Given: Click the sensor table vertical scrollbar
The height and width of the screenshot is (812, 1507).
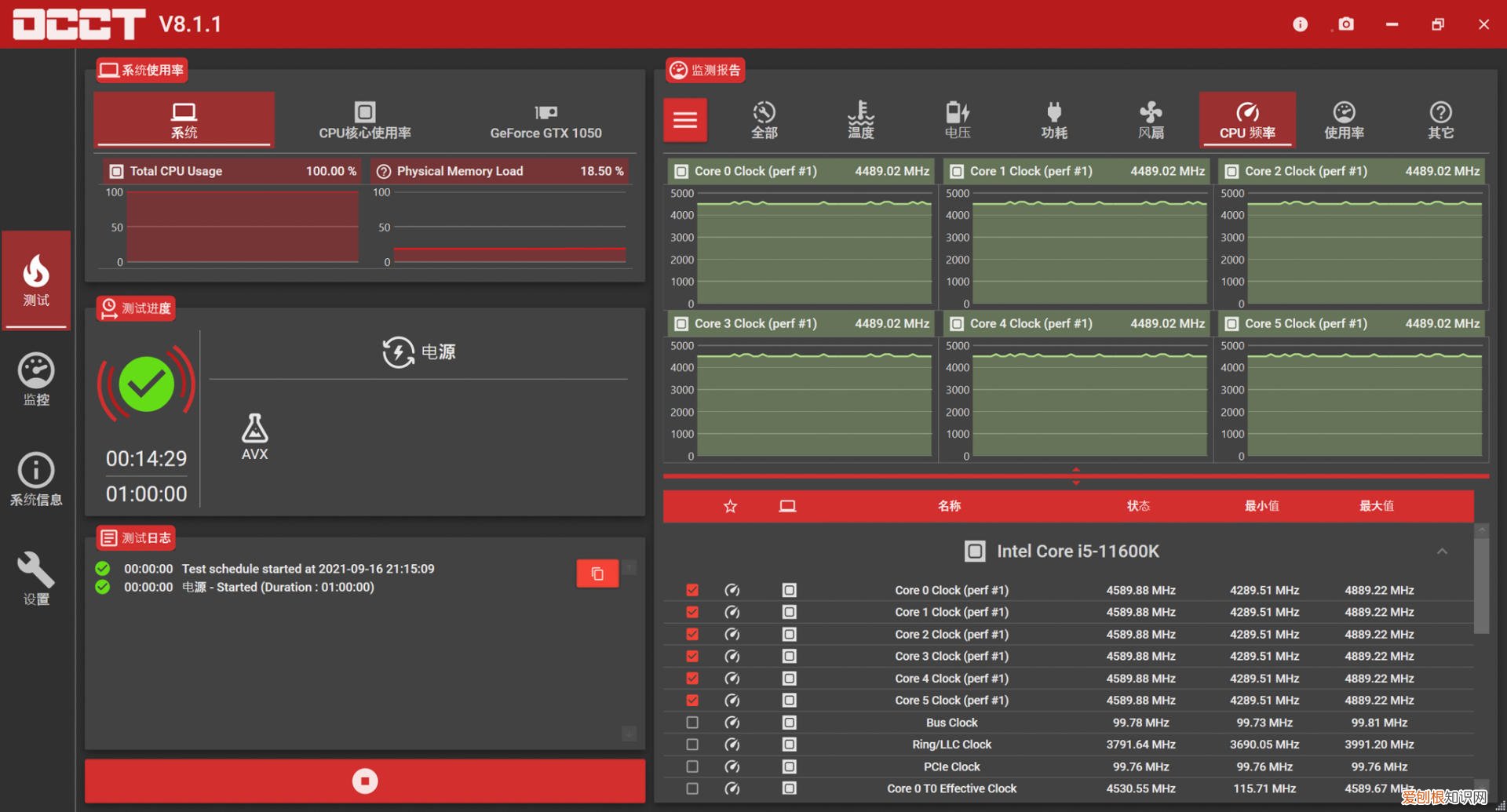Looking at the screenshot, I should tap(1481, 584).
